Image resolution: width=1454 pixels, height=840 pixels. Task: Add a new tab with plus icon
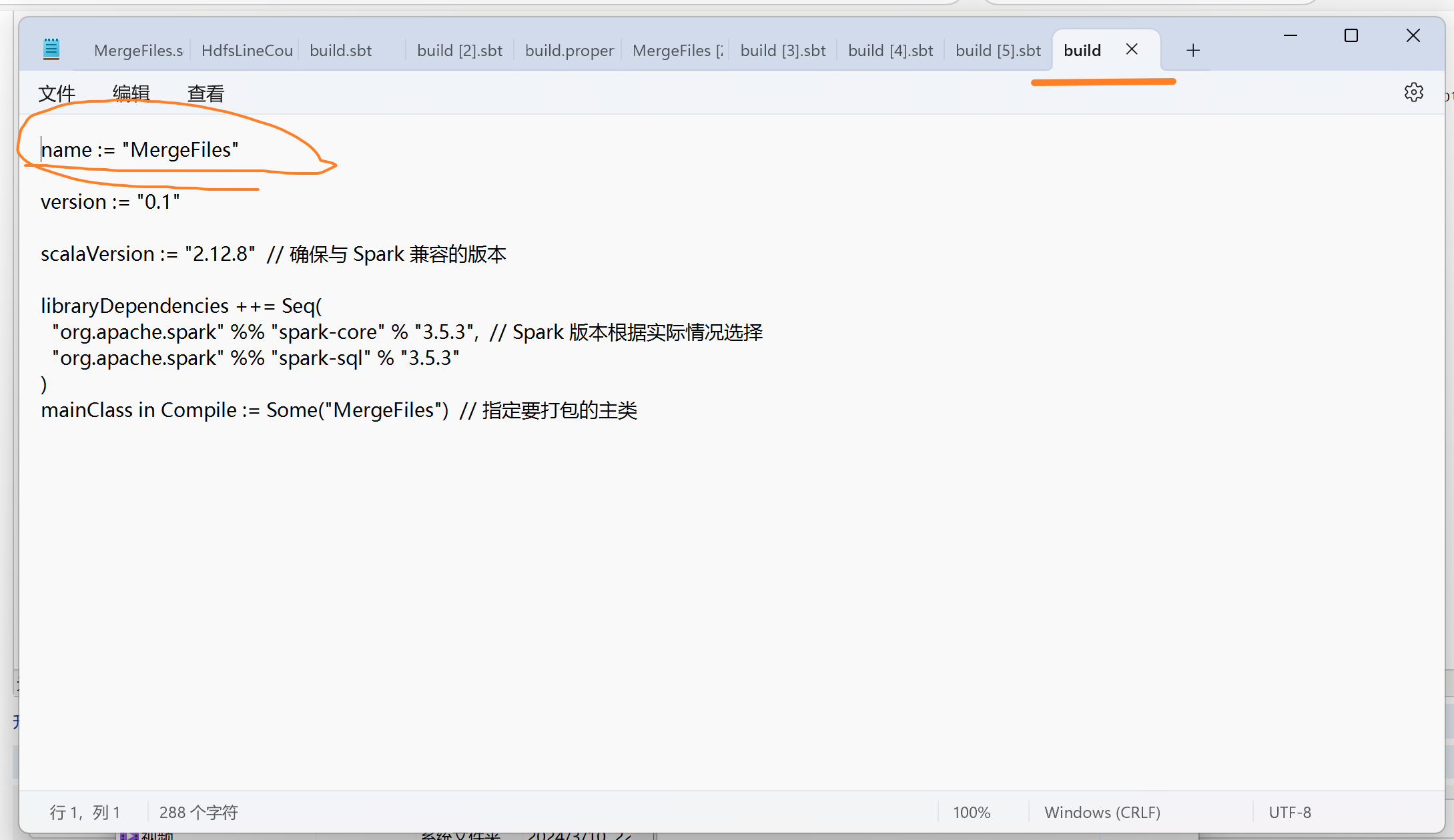[x=1193, y=51]
